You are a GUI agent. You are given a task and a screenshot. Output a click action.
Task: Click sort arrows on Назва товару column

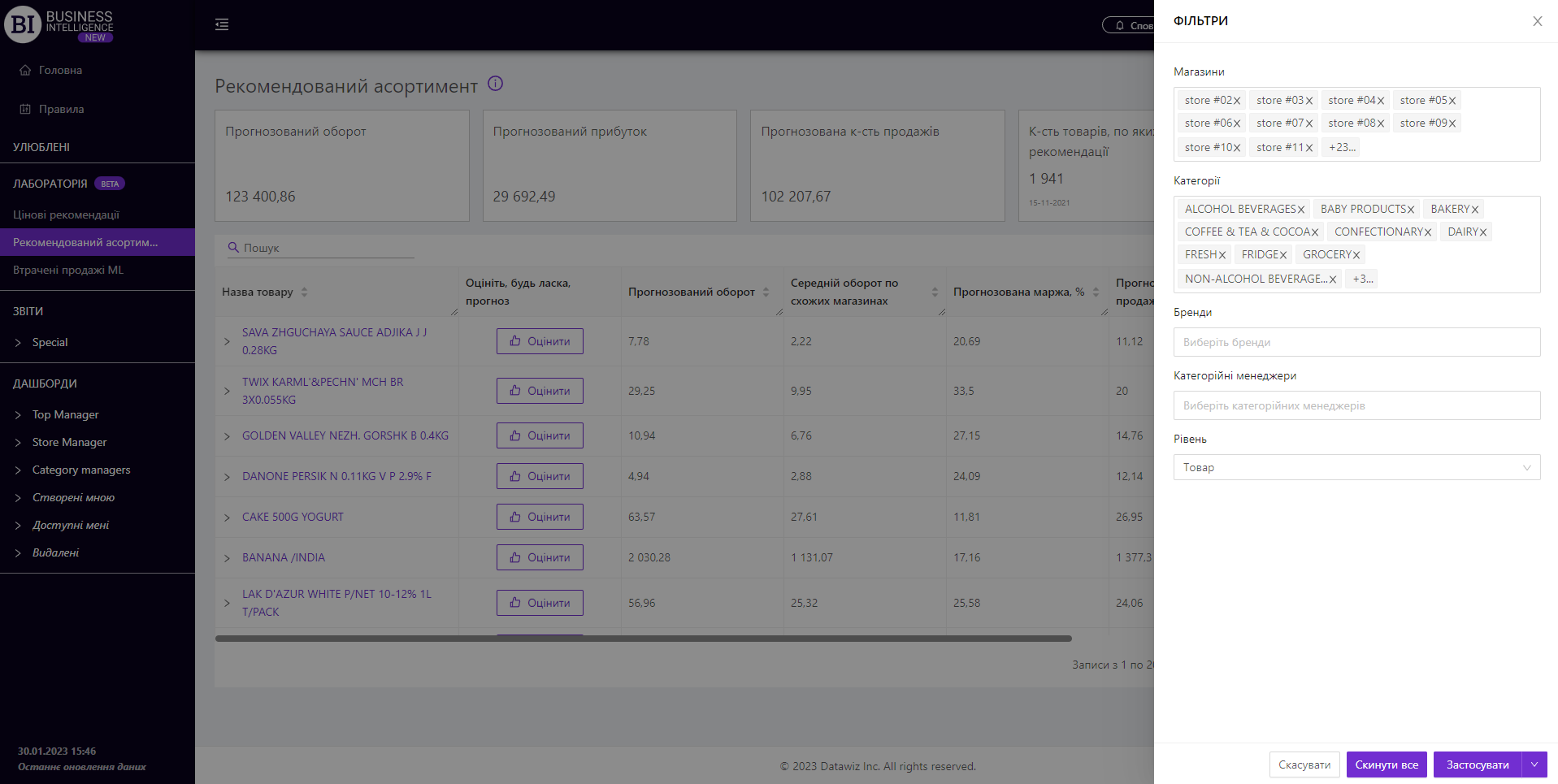[x=304, y=292]
